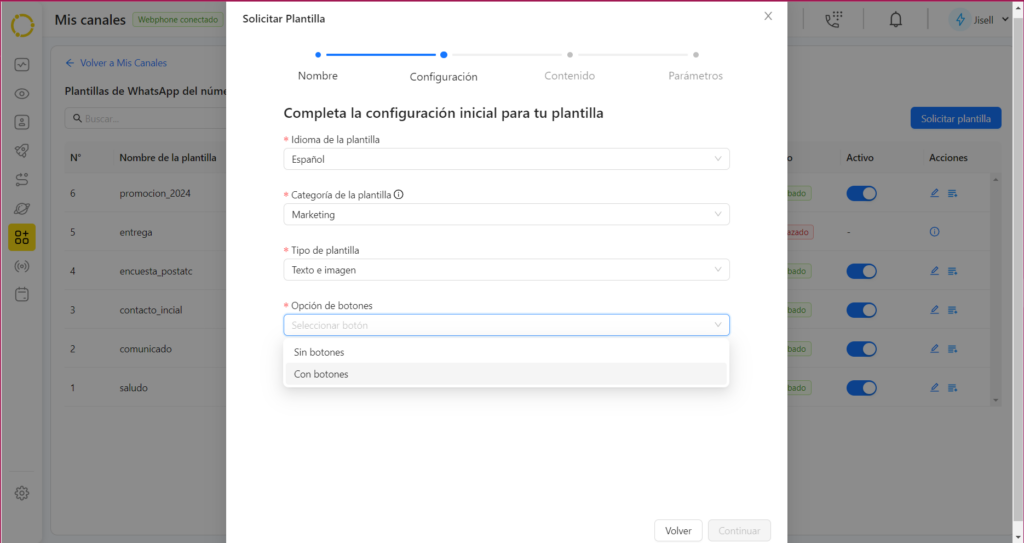Open the calendar icon in sidebar

coord(22,295)
